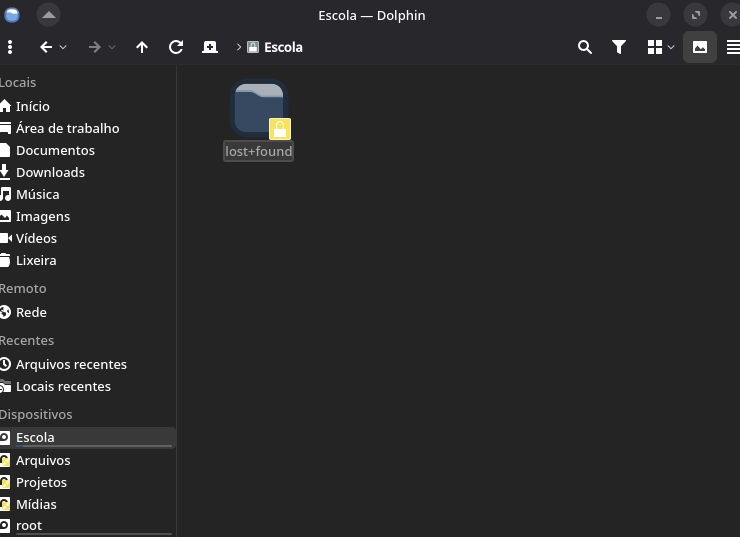Click the Locais section header

click(x=18, y=83)
